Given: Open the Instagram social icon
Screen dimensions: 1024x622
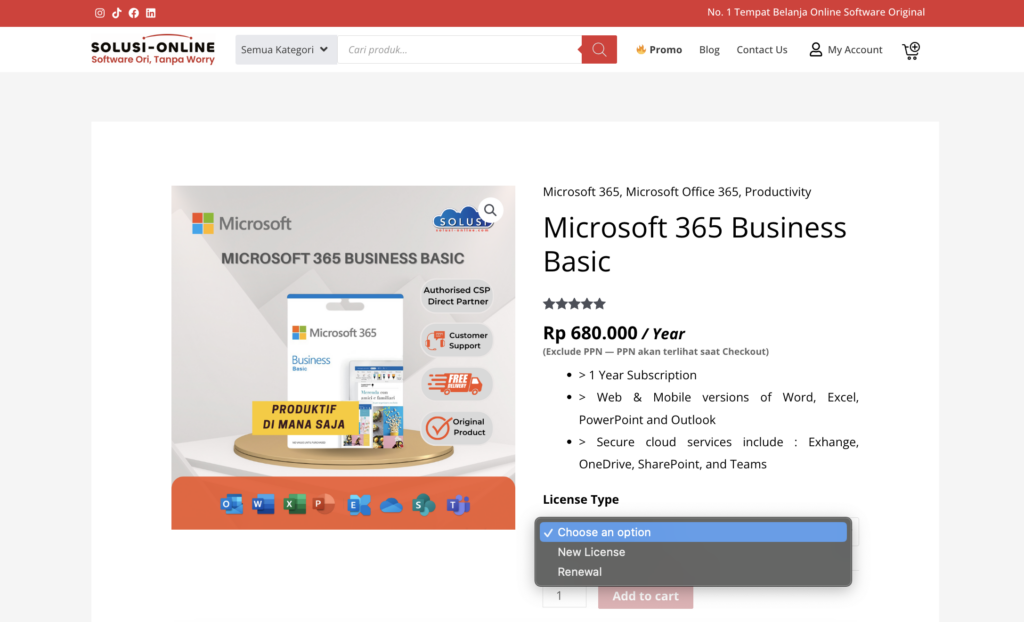Looking at the screenshot, I should tap(99, 13).
